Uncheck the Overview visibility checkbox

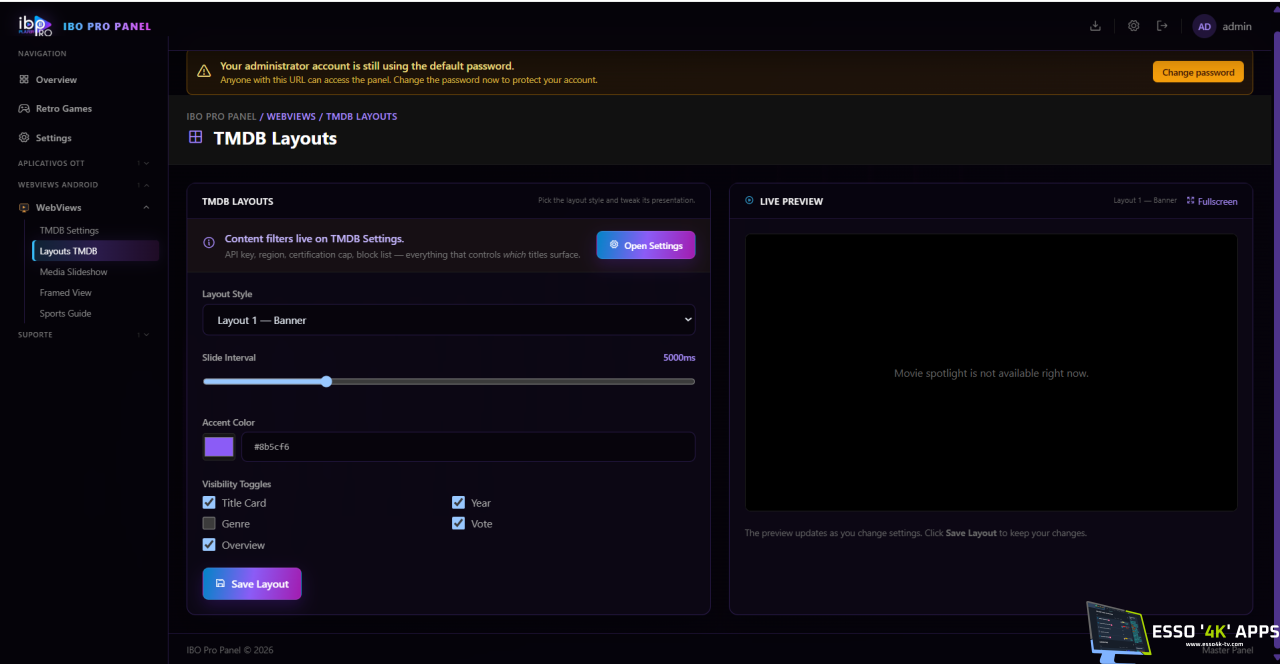click(209, 545)
